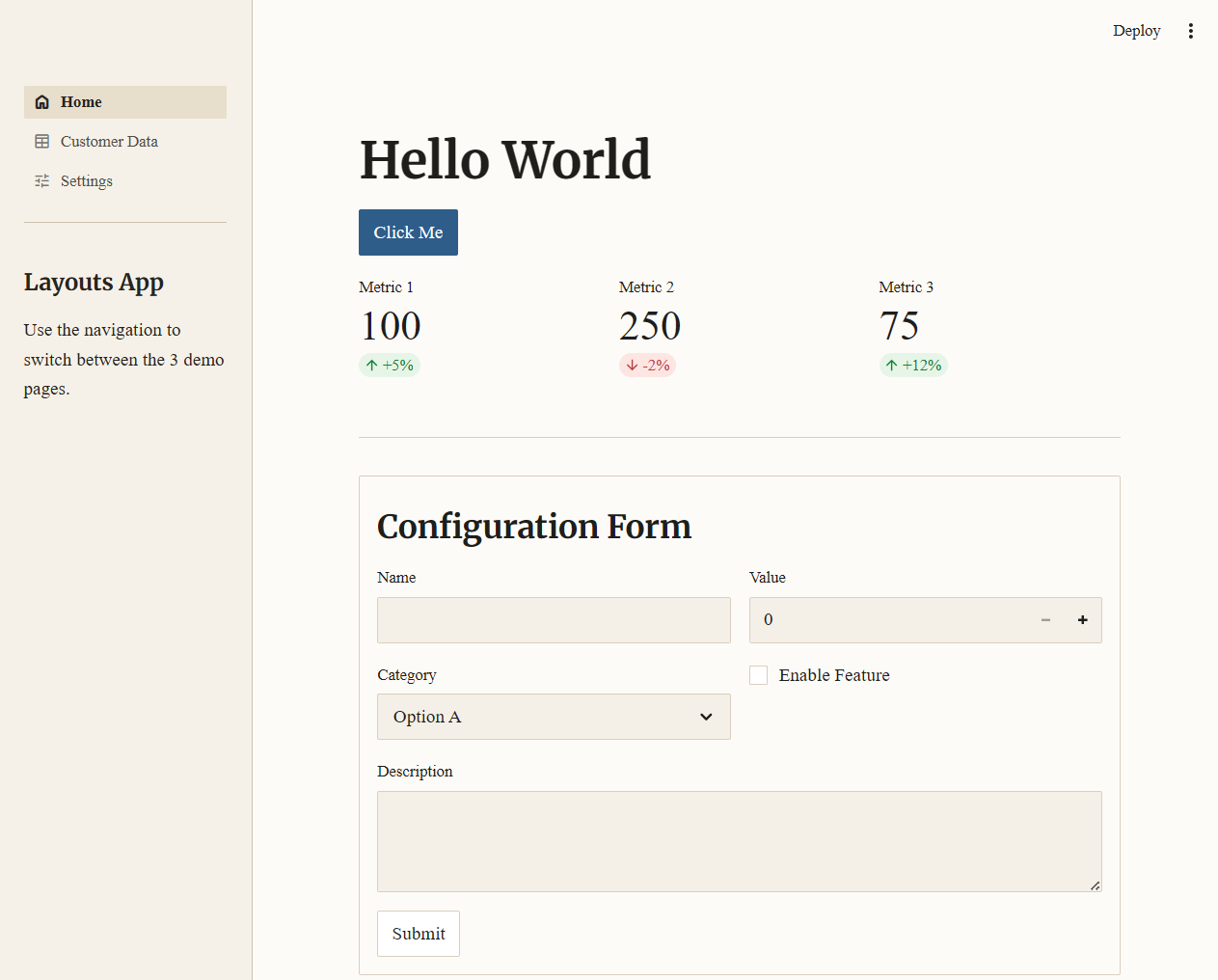The height and width of the screenshot is (980, 1218).
Task: Decrease Value with the minus button
Action: pos(1045,620)
